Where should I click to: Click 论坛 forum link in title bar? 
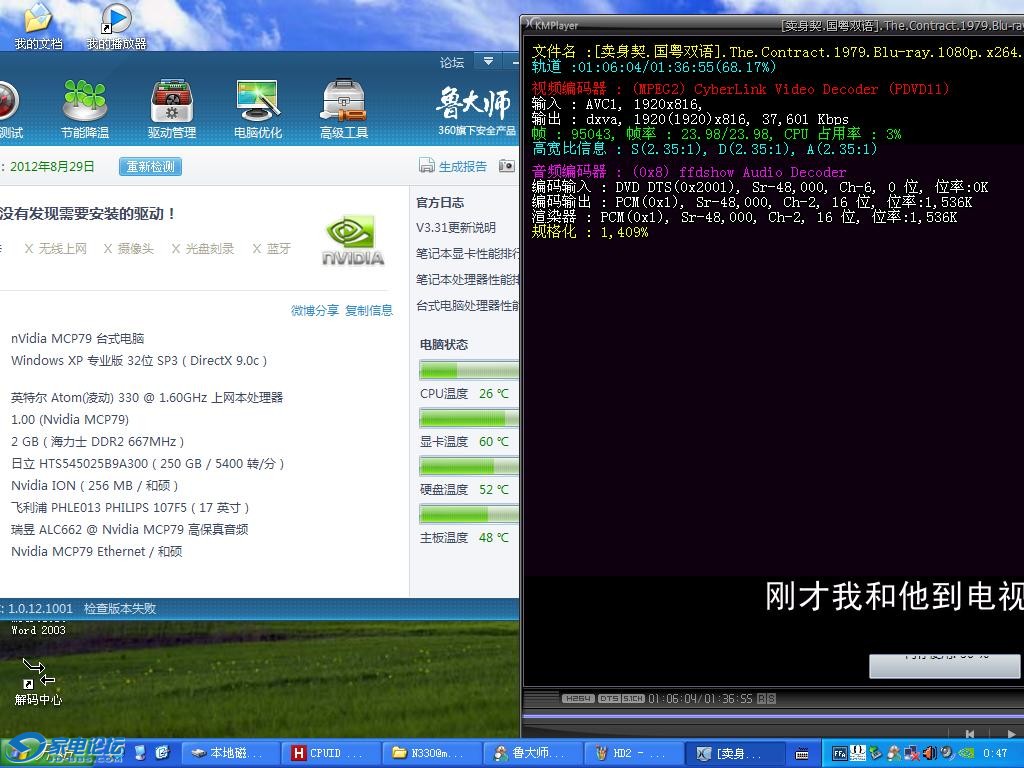pos(452,62)
